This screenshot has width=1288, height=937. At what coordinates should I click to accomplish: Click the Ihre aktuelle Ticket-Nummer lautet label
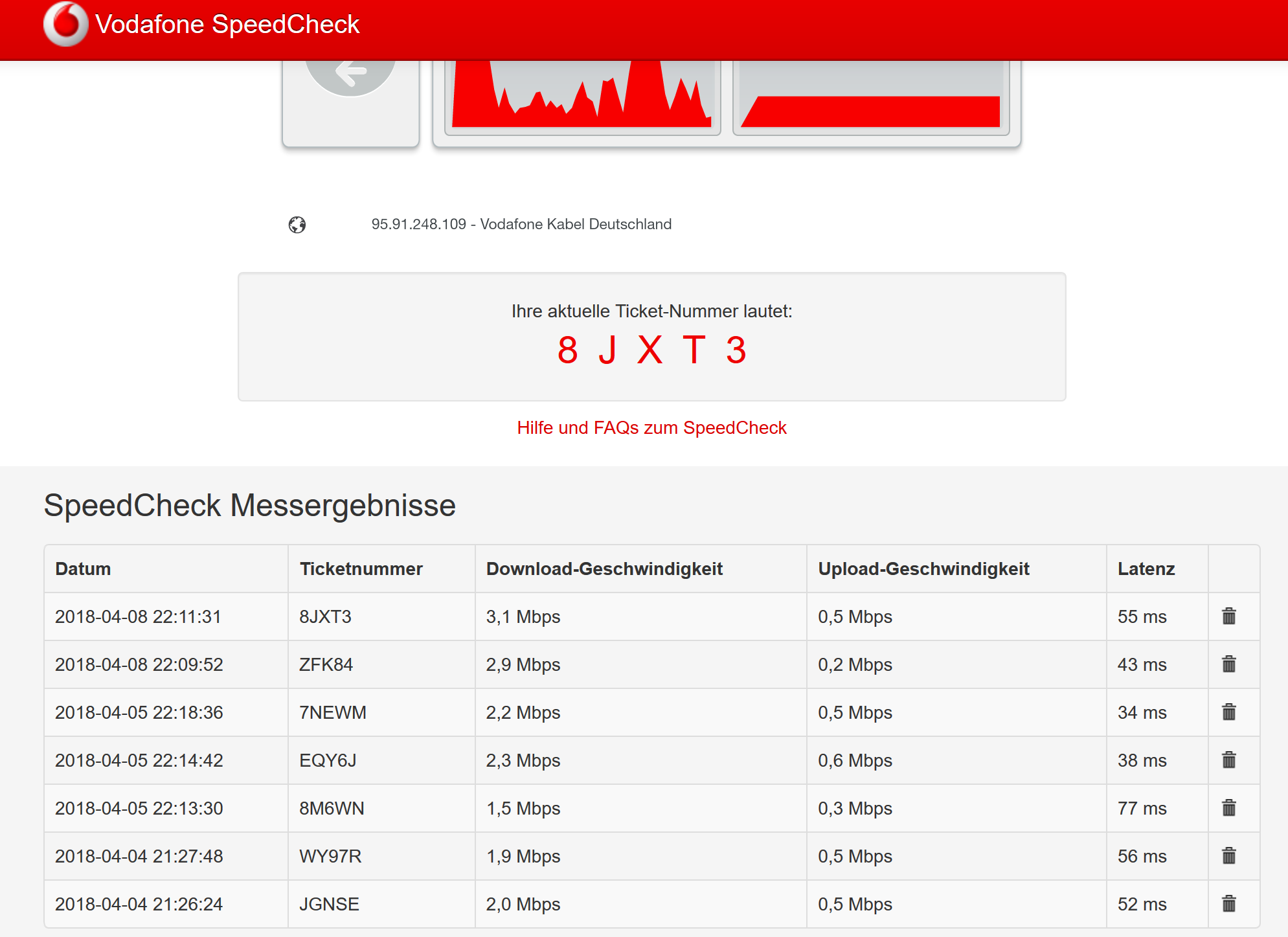tap(652, 311)
